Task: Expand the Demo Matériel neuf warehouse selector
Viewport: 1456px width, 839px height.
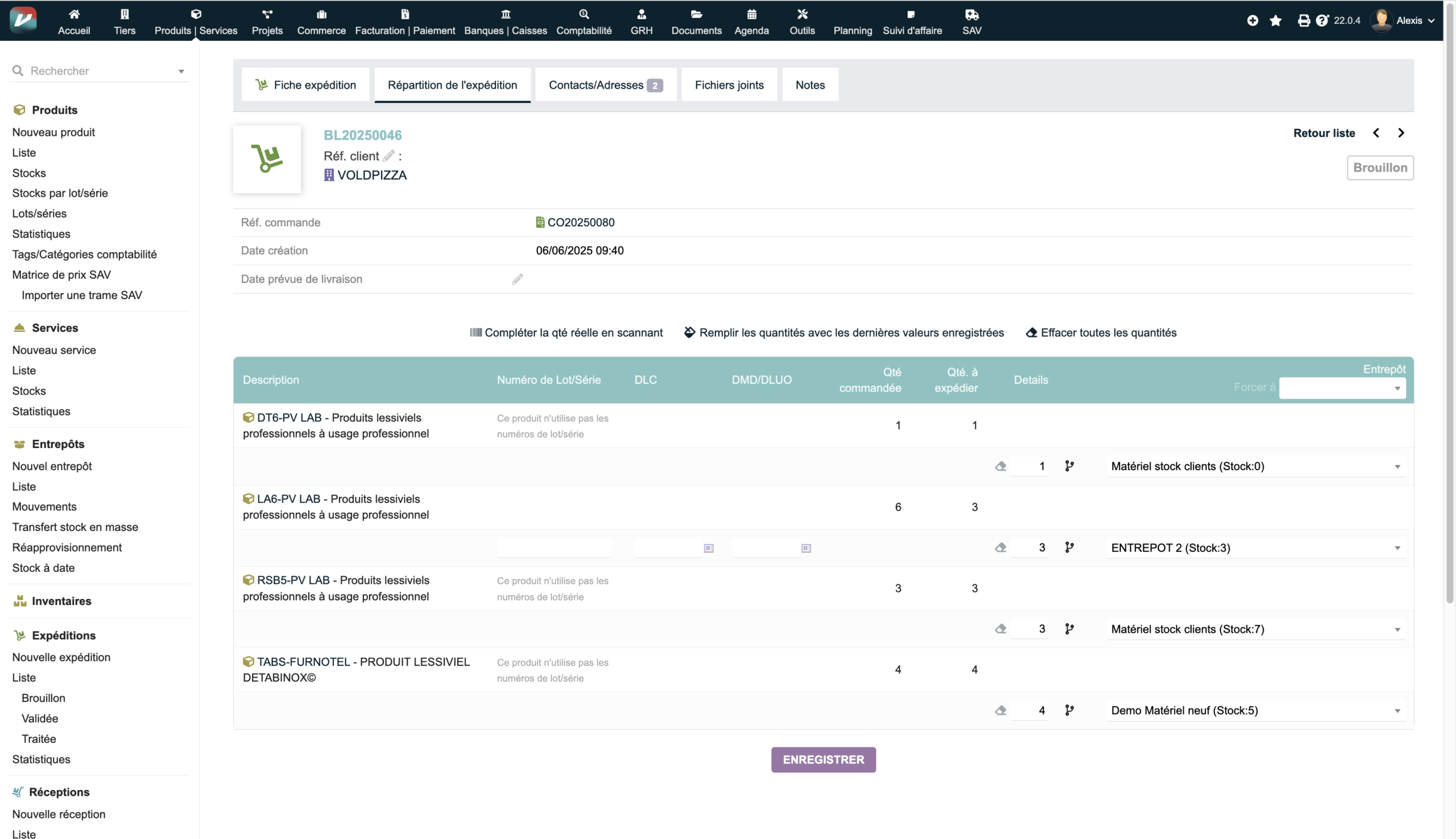Action: tap(1255, 711)
